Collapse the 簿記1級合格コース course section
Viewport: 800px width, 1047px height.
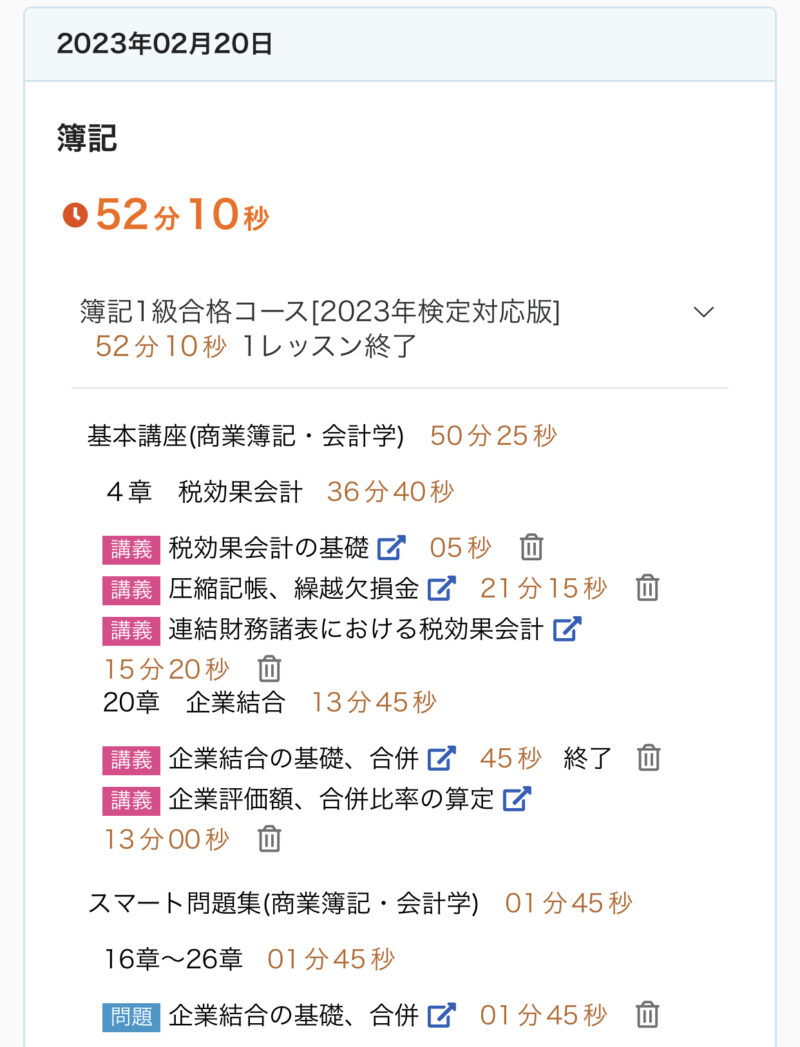pos(704,312)
